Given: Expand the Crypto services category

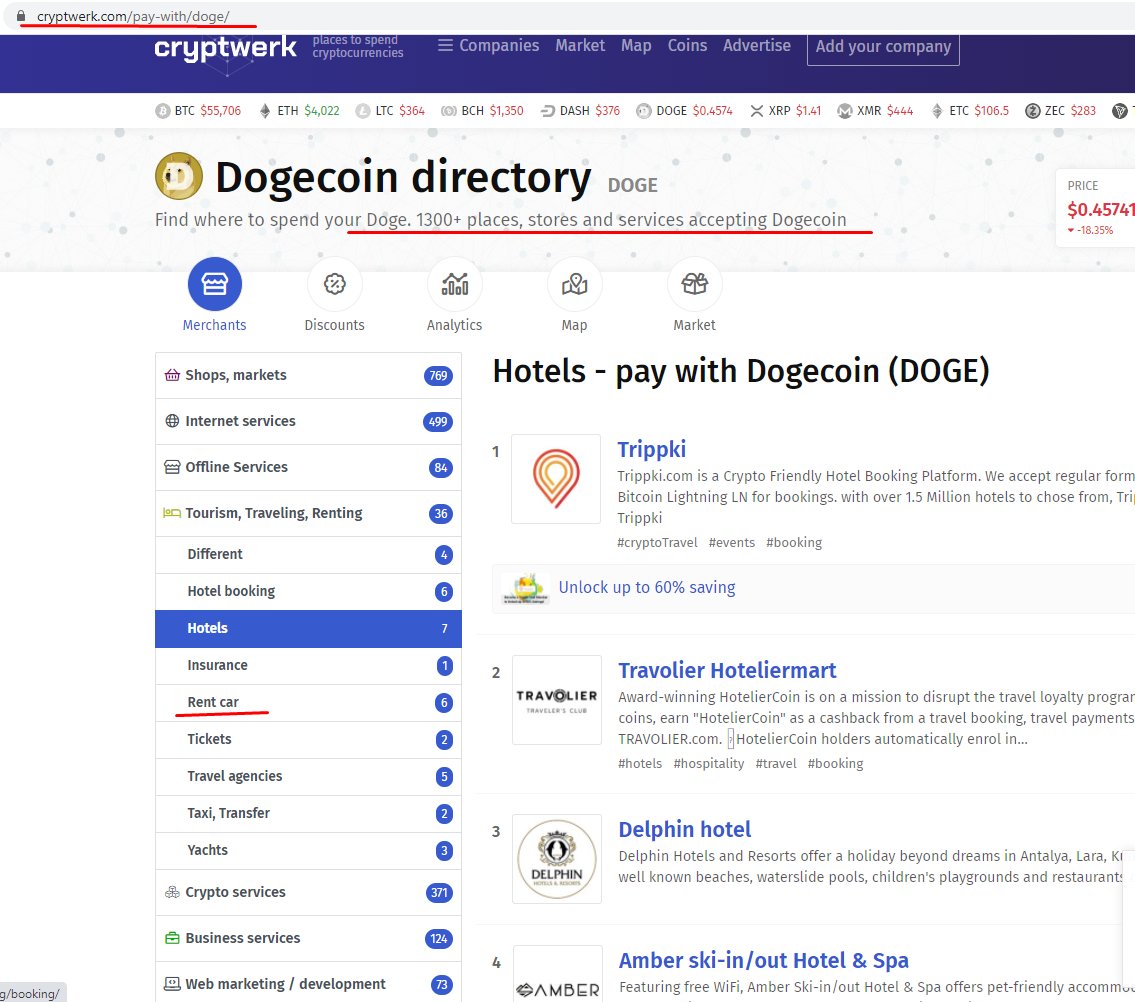Looking at the screenshot, I should coord(308,892).
